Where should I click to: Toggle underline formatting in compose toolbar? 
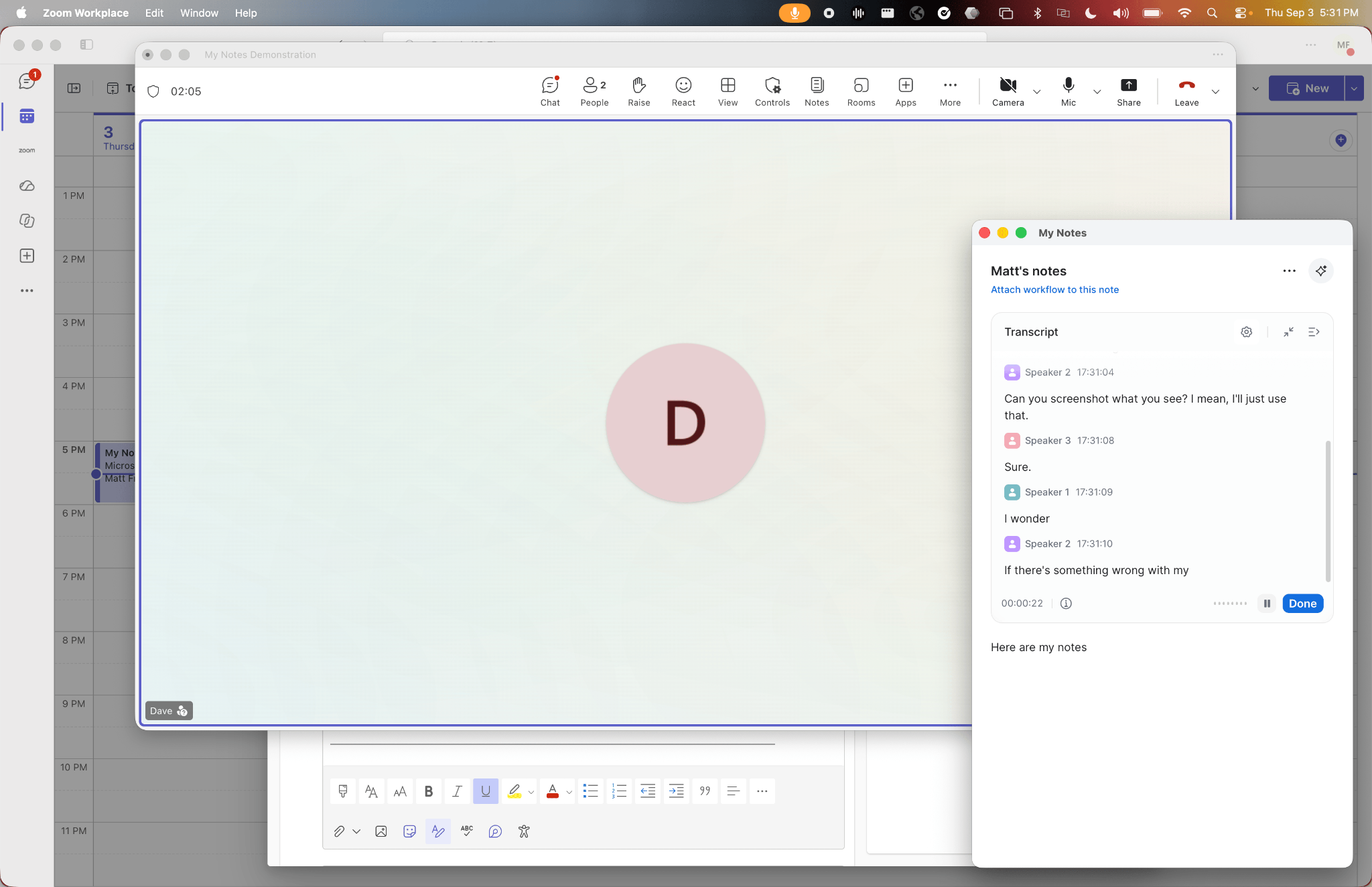pos(486,791)
